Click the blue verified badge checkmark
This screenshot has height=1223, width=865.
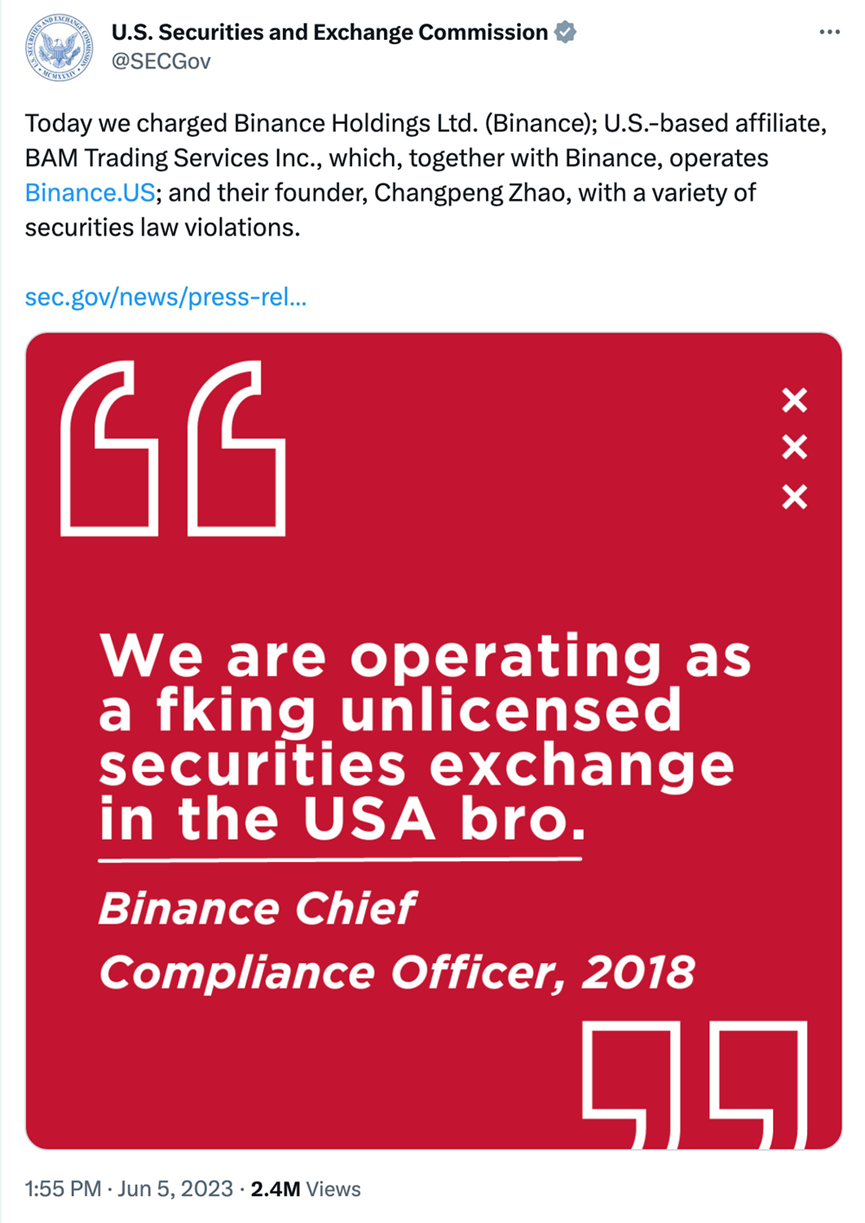(x=565, y=32)
